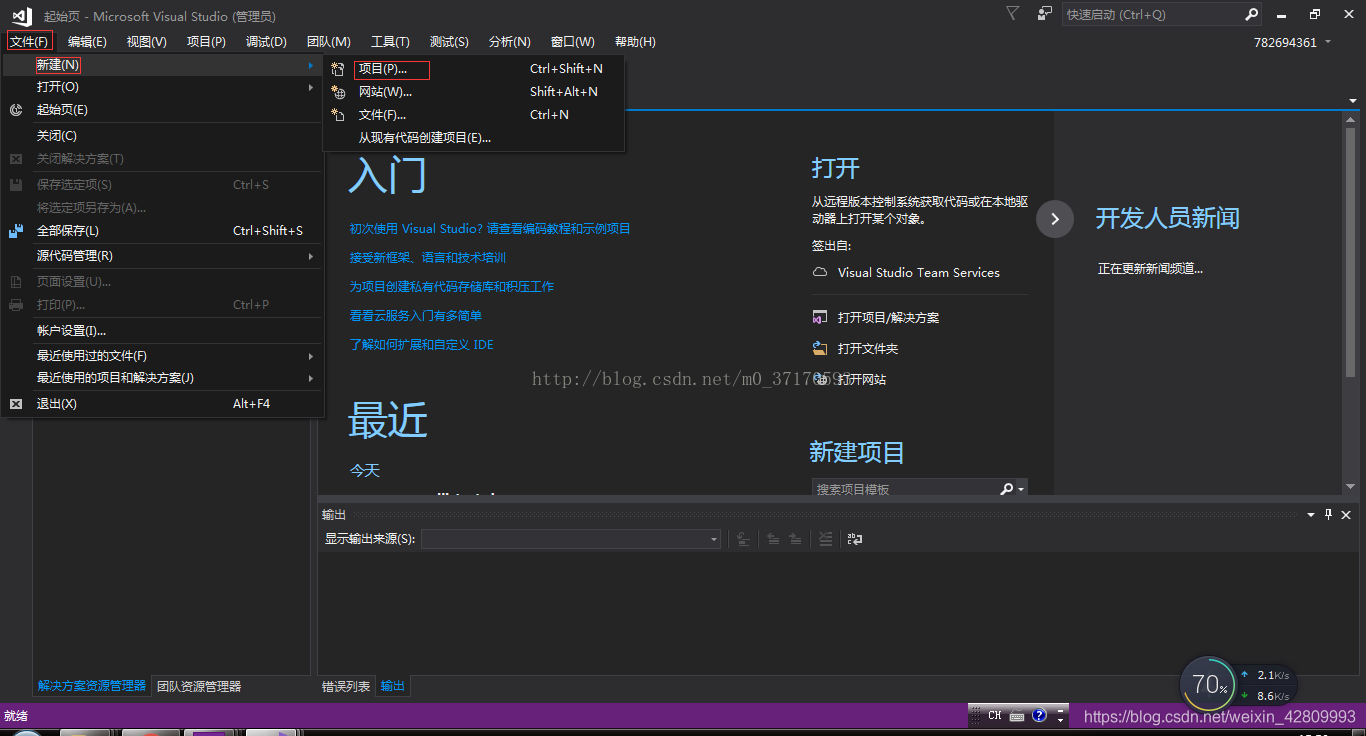Go to previous message in Output

click(x=773, y=539)
